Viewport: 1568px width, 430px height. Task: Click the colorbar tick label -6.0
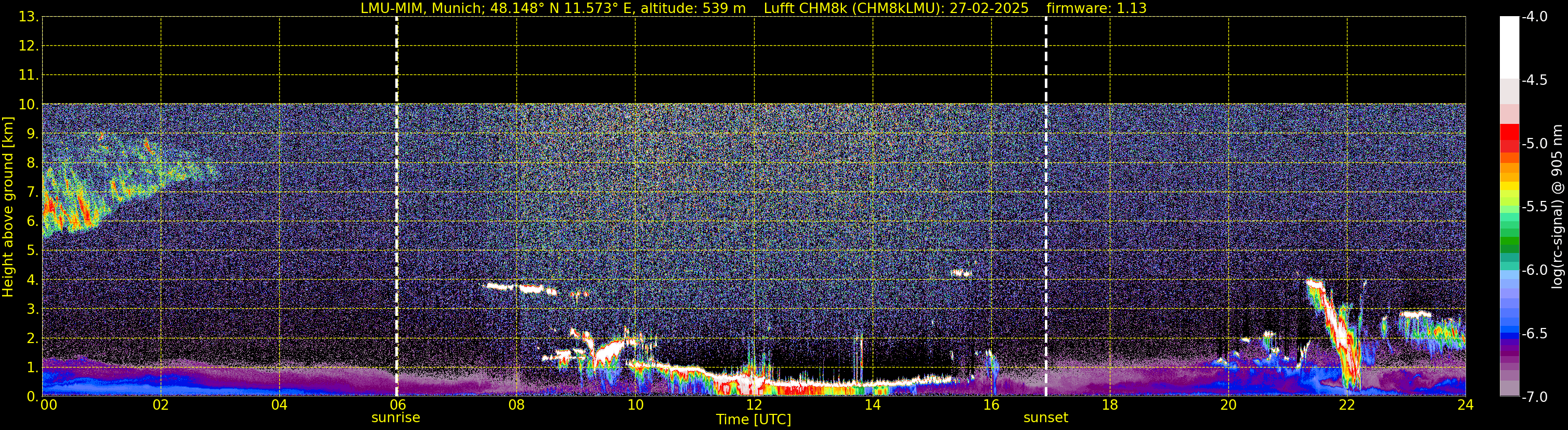(x=1535, y=270)
